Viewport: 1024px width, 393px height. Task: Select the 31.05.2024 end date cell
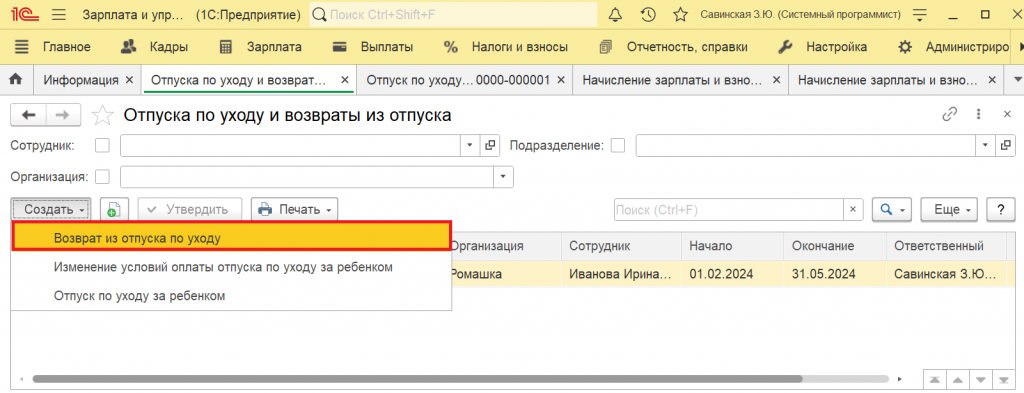click(835, 274)
